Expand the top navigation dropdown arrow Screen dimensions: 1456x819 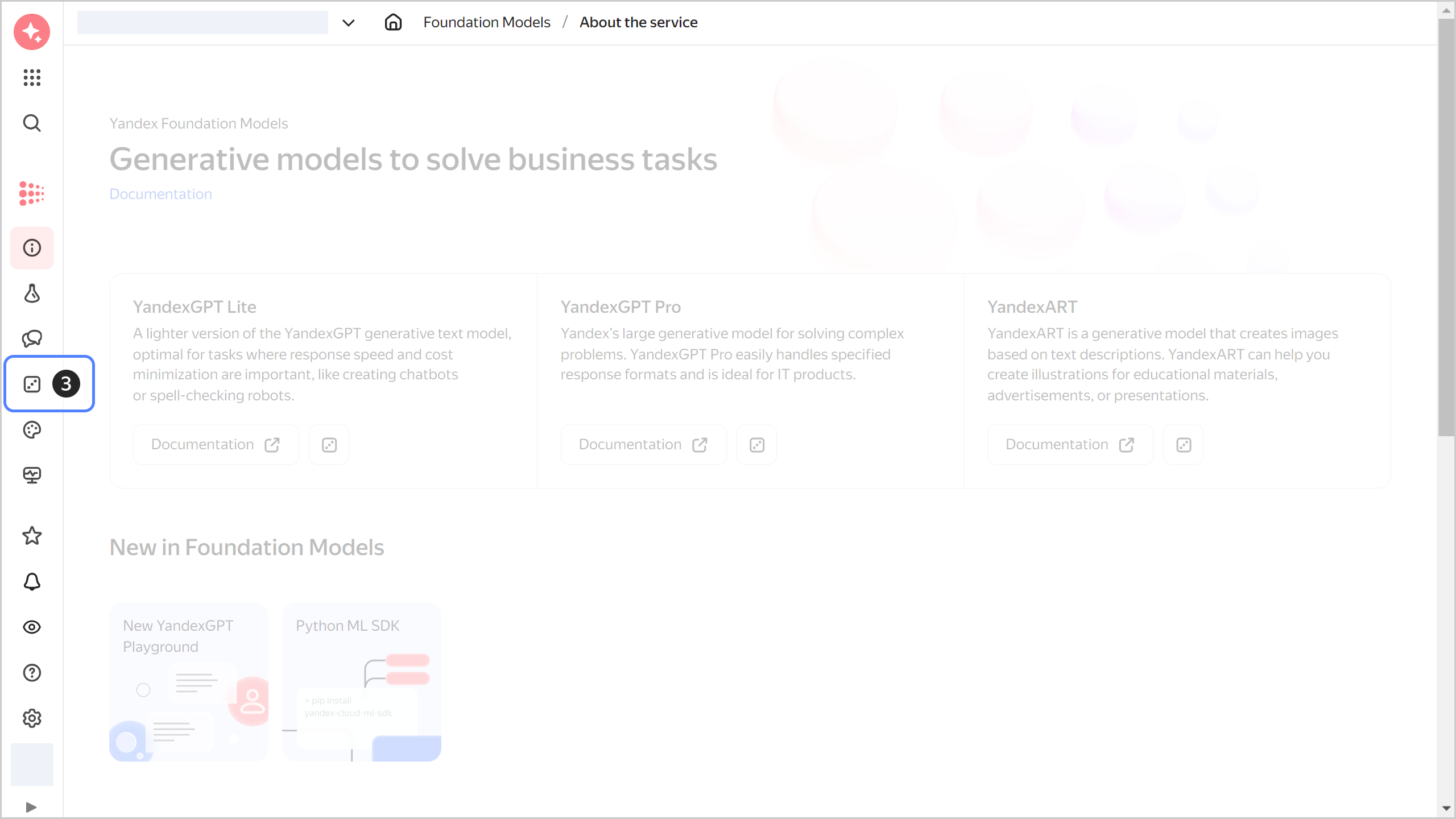coord(348,22)
